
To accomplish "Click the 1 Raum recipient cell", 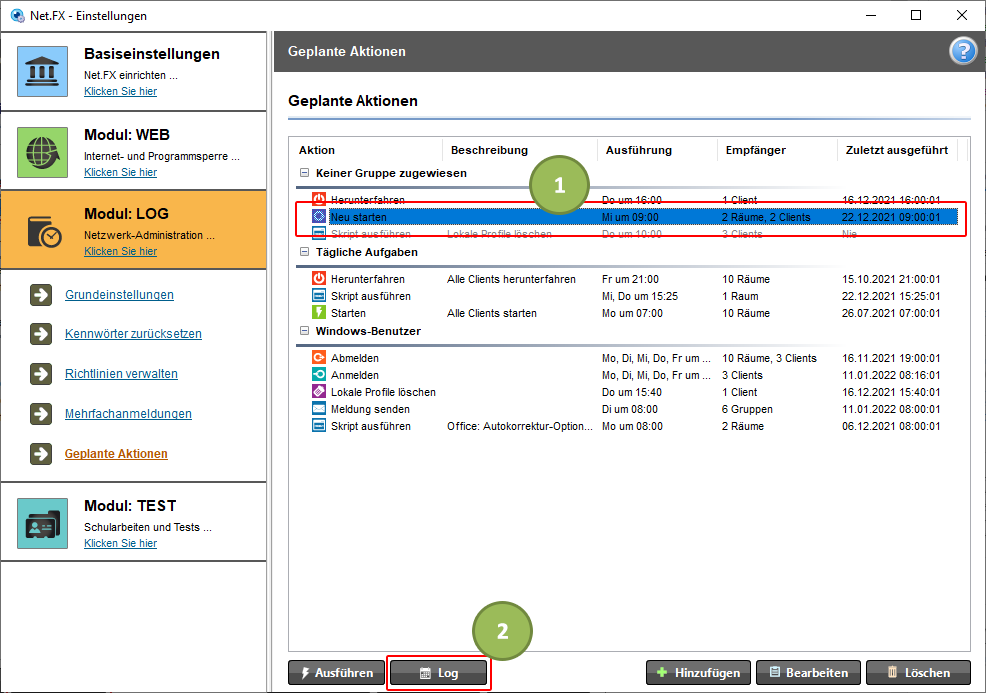I will click(x=740, y=296).
